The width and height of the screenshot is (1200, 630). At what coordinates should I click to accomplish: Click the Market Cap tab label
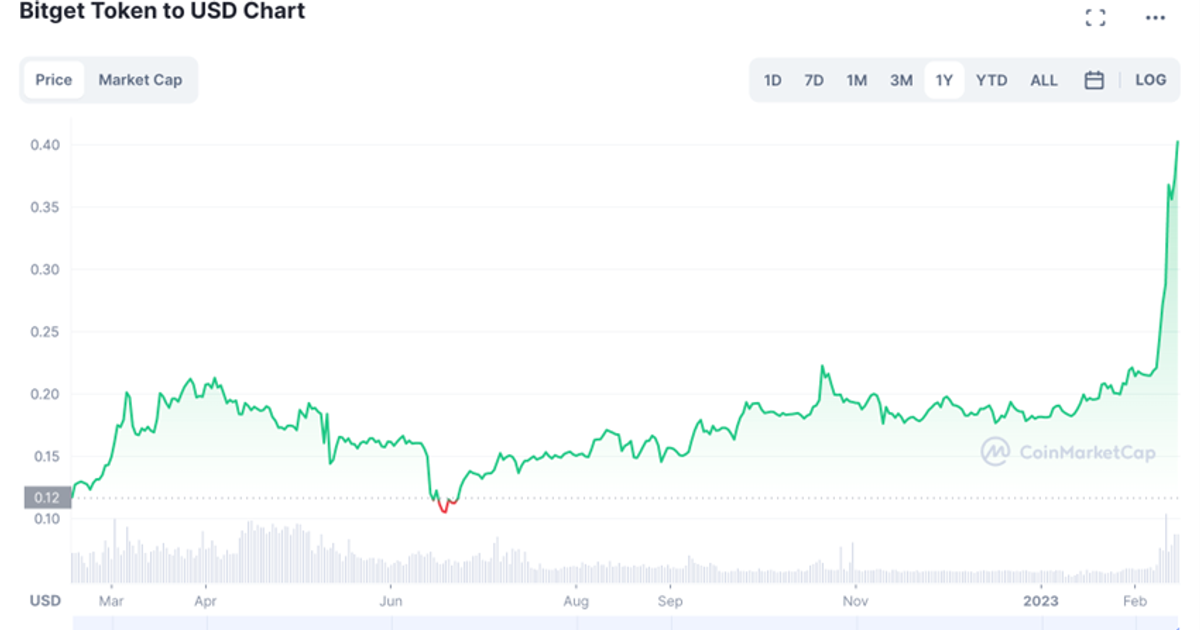pyautogui.click(x=140, y=79)
